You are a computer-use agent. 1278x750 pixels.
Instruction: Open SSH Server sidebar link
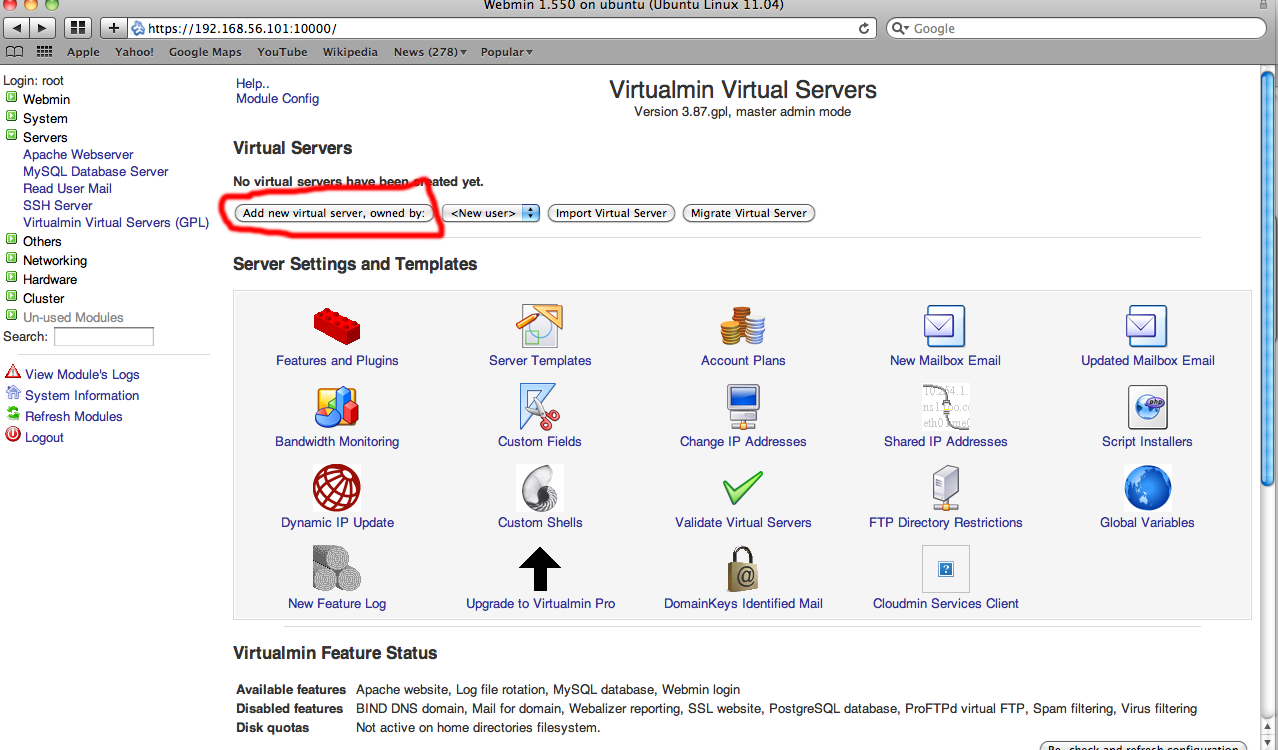point(58,206)
